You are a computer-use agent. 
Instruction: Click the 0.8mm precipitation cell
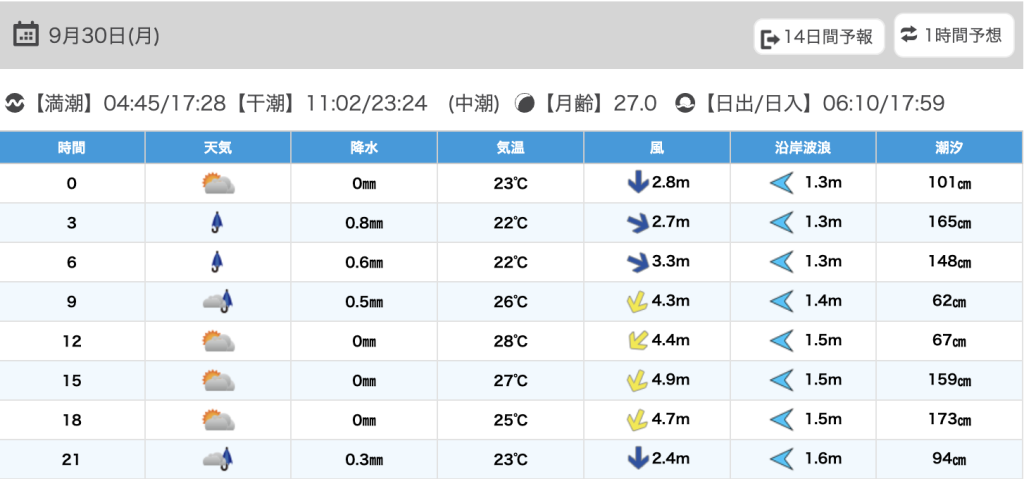pyautogui.click(x=364, y=223)
